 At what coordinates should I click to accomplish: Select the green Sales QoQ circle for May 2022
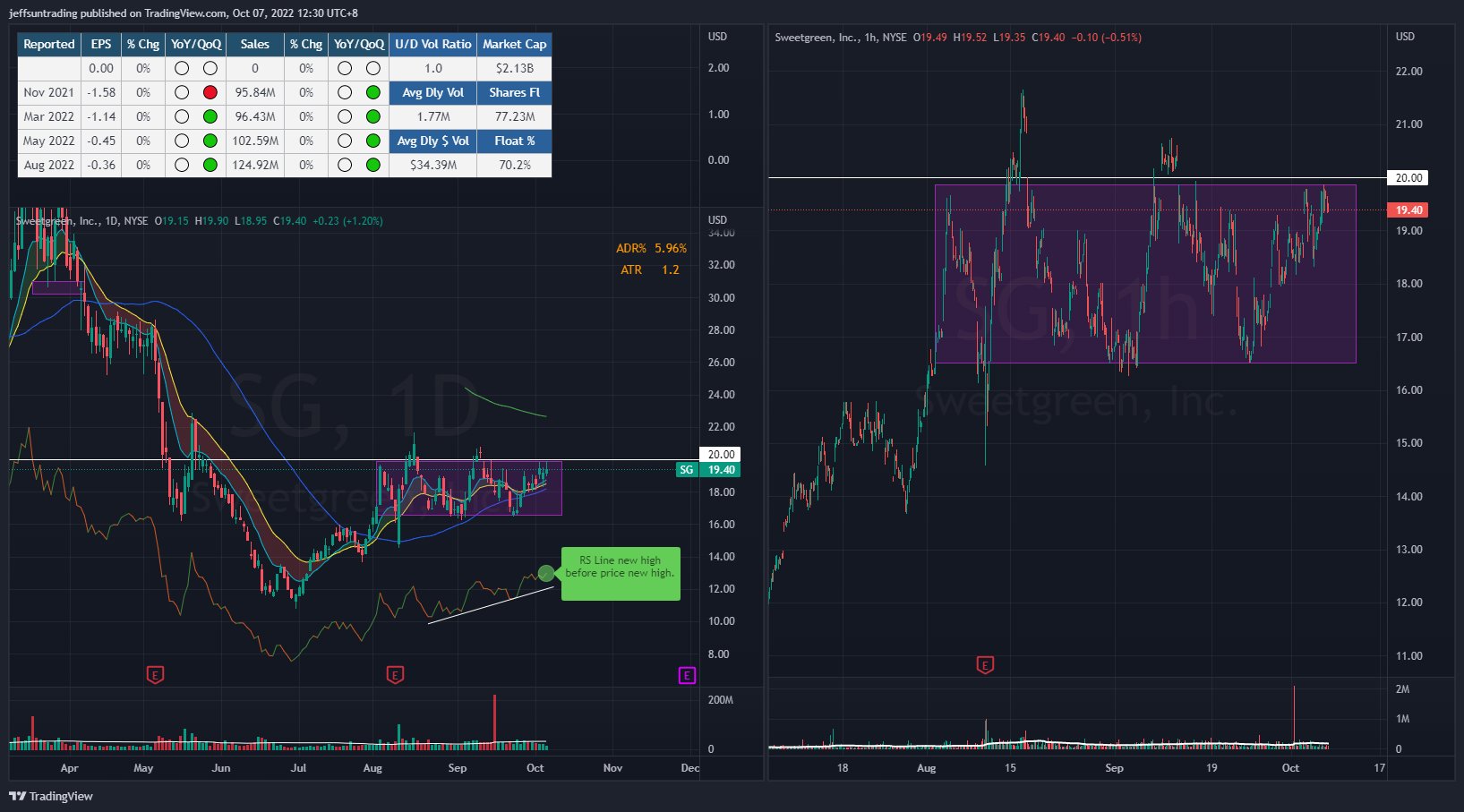pyautogui.click(x=373, y=141)
